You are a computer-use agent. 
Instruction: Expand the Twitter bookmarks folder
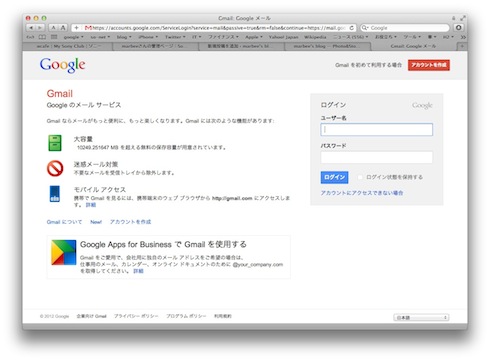[x=175, y=37]
